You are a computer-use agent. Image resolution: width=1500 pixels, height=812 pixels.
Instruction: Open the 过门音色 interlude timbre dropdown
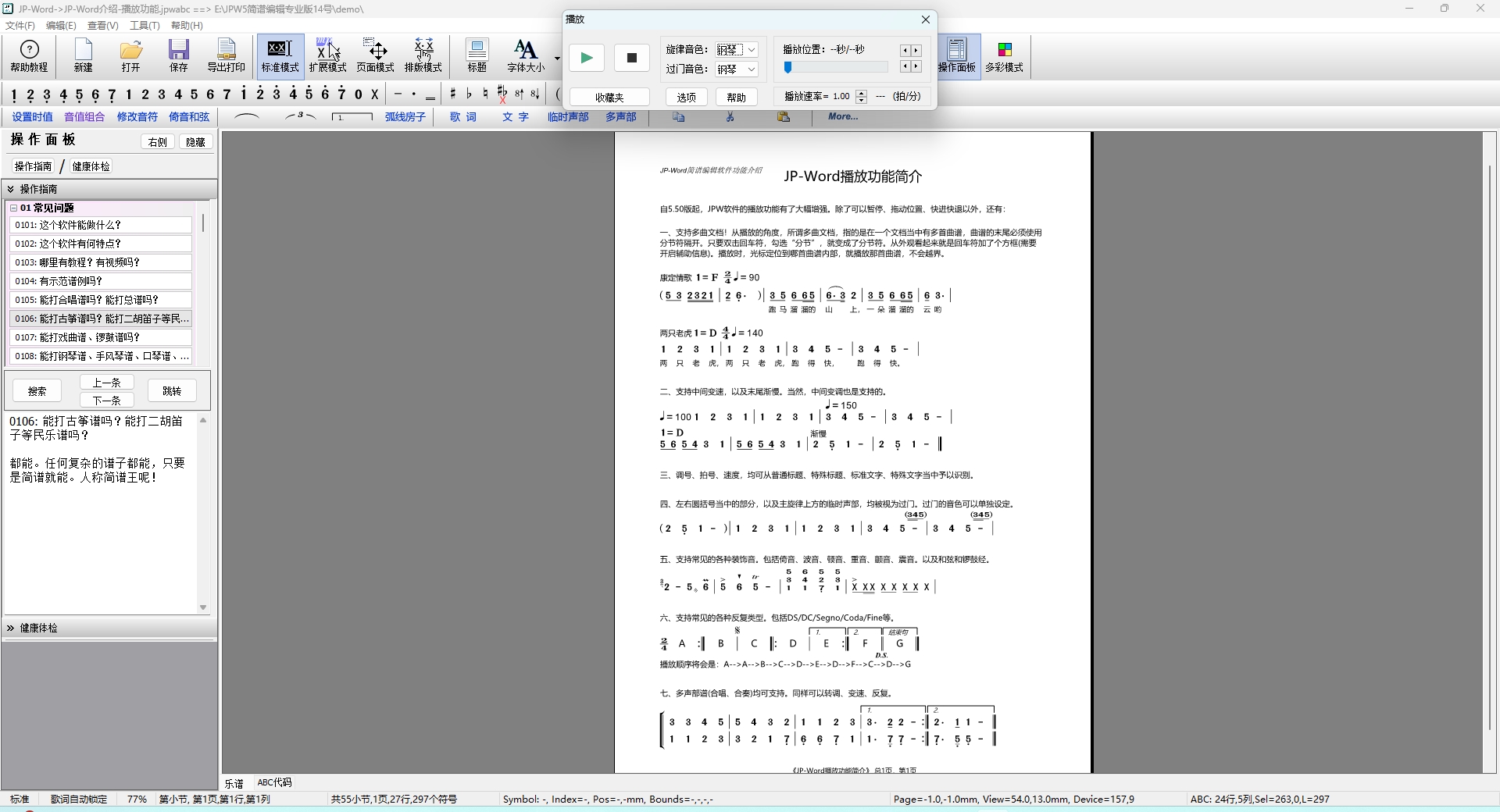737,69
